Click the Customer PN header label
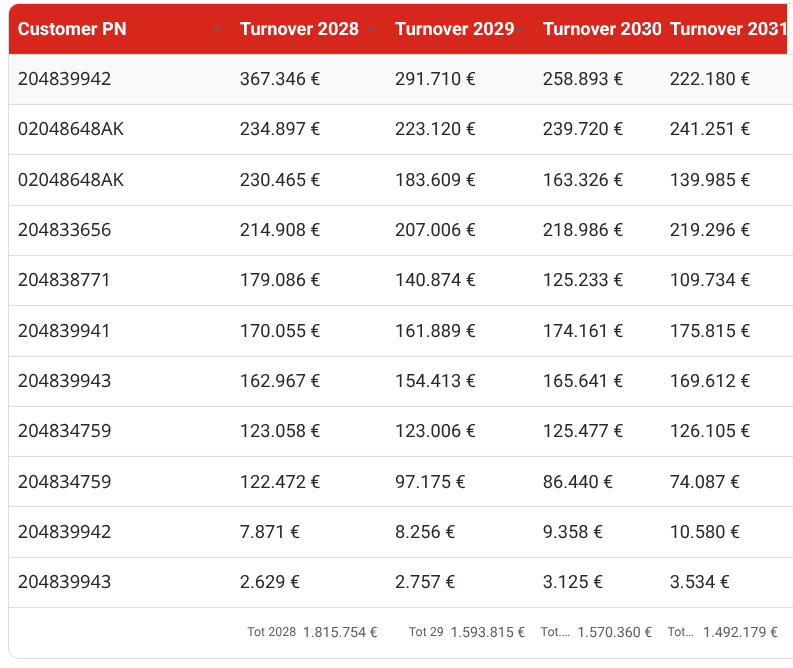The height and width of the screenshot is (668, 793). pyautogui.click(x=72, y=29)
